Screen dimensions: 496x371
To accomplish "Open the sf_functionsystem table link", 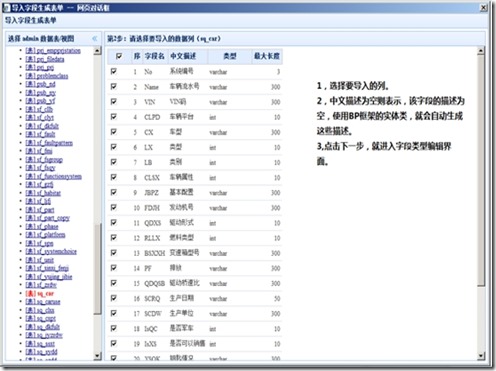I will coord(53,176).
